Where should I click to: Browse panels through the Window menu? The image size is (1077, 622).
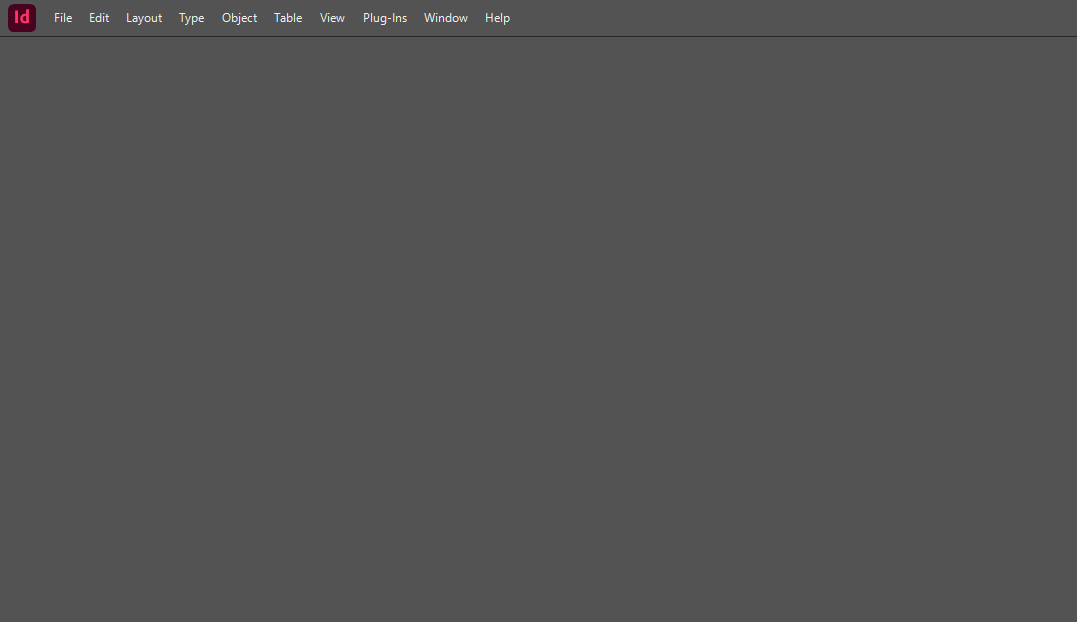(445, 17)
